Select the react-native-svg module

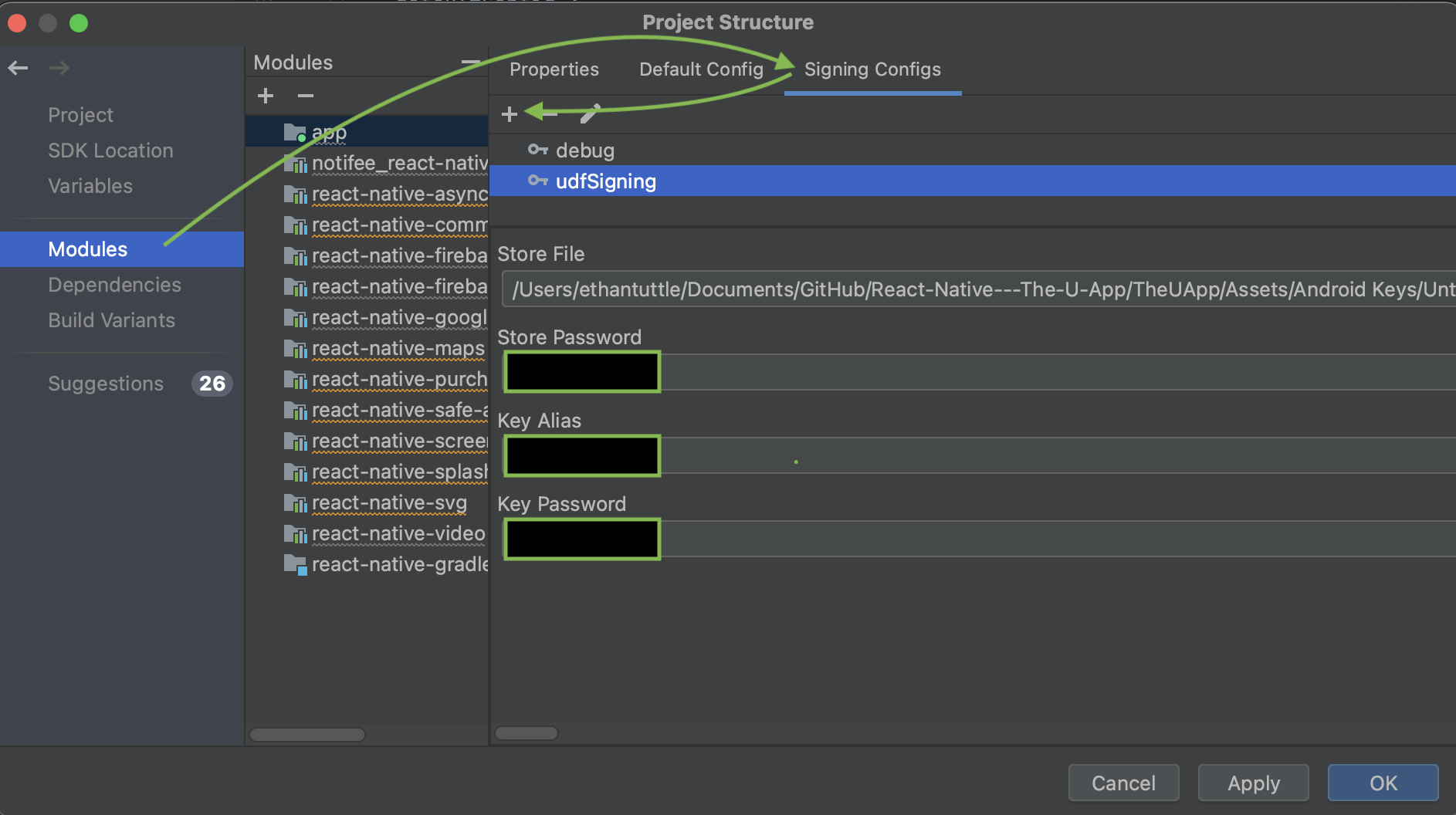point(389,503)
